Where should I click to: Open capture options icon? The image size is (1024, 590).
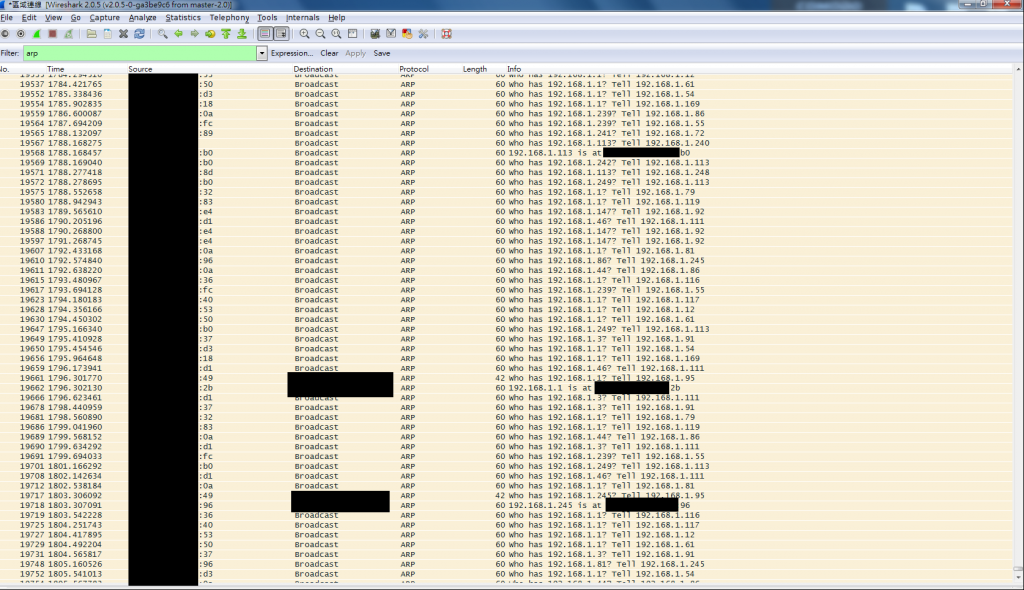click(21, 34)
